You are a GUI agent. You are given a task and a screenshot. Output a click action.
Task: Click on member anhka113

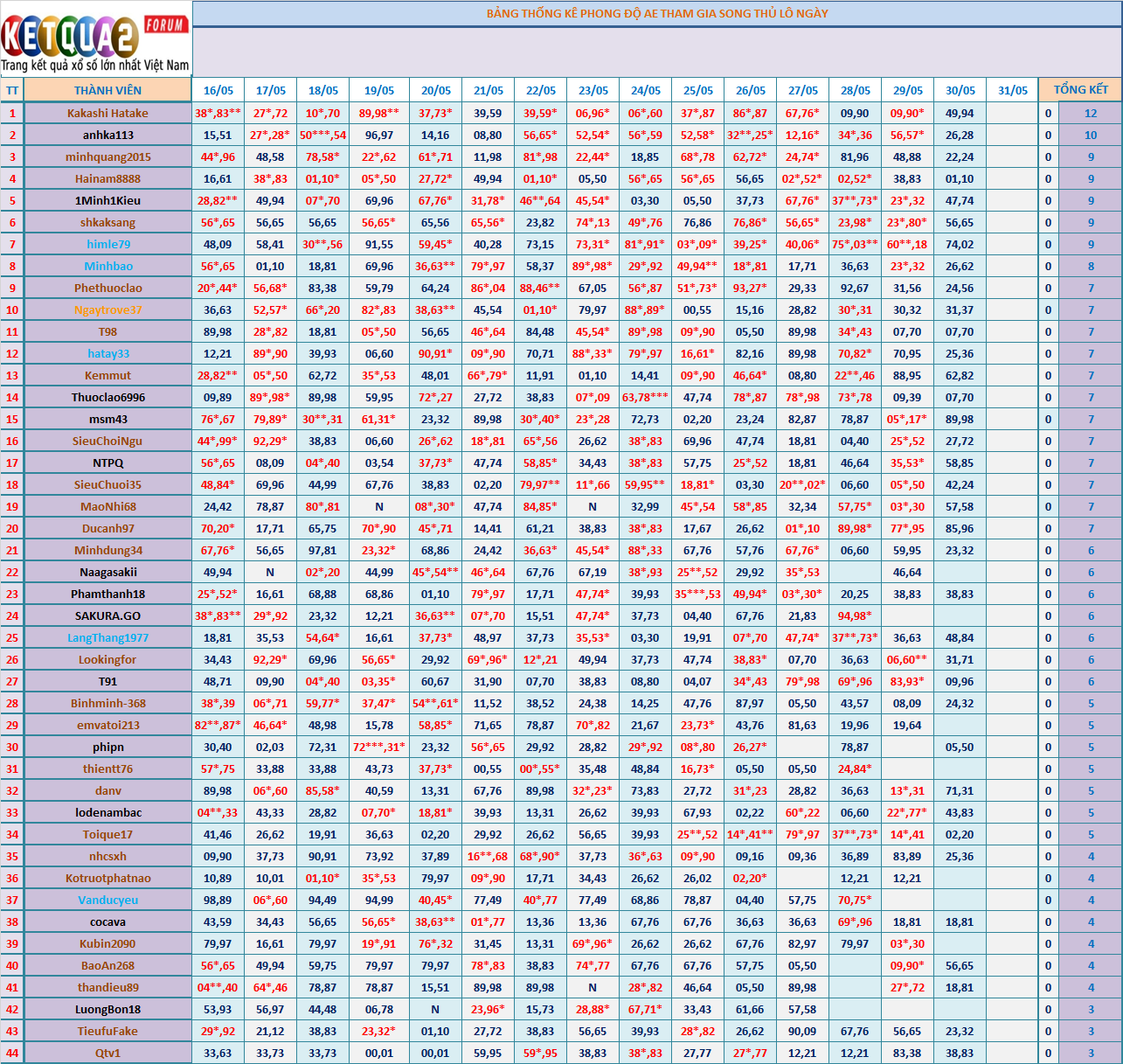click(107, 135)
